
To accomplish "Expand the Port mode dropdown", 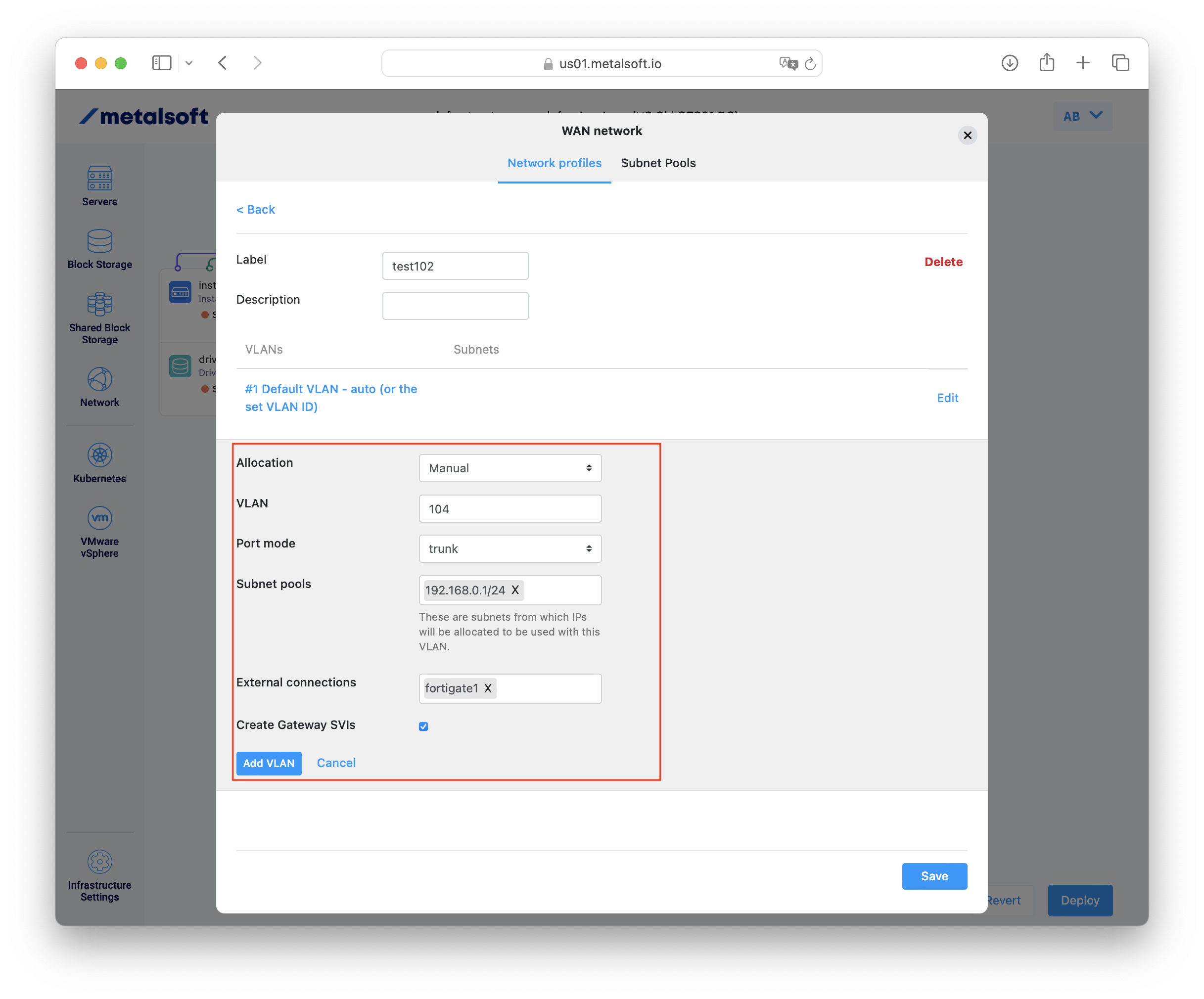I will (x=509, y=548).
